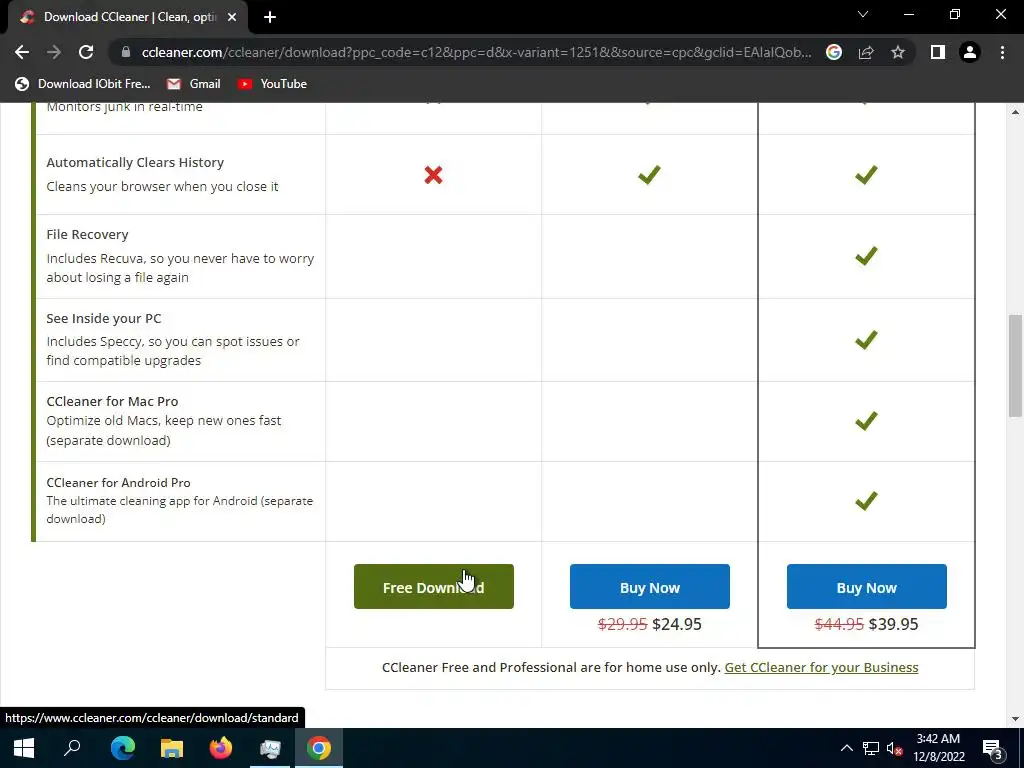Click the Automatically Clears History heading

pos(135,163)
